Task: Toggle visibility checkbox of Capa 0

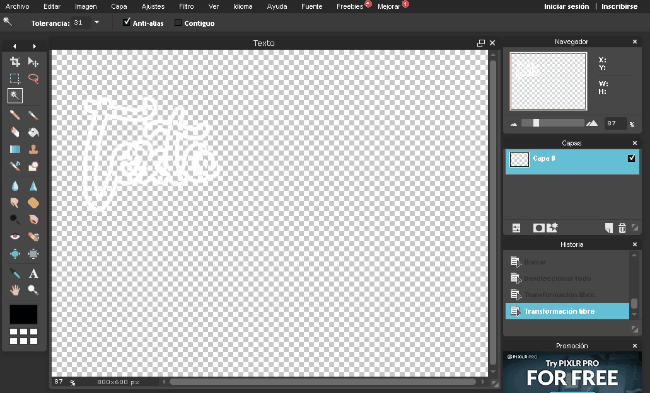Action: (x=631, y=158)
